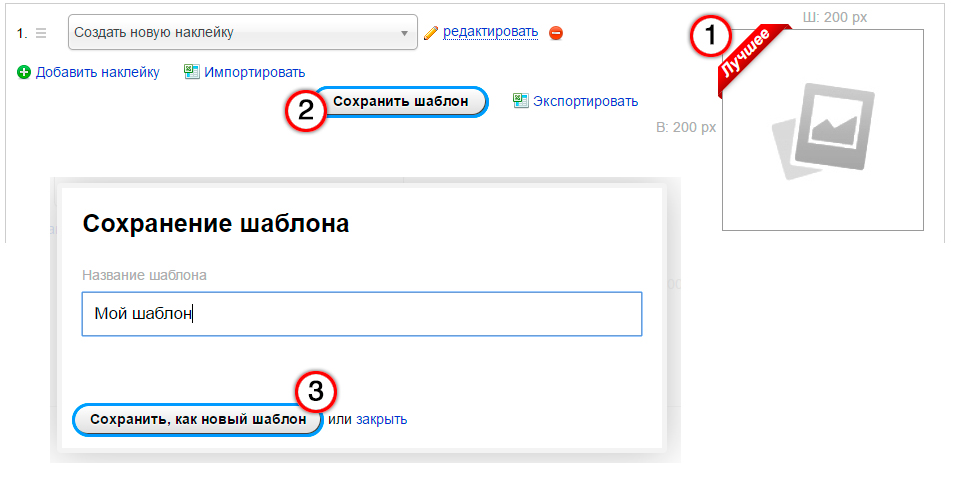This screenshot has width=954, height=478.
Task: Open the 'Создать новую наклейку' combo box
Action: pyautogui.click(x=243, y=32)
